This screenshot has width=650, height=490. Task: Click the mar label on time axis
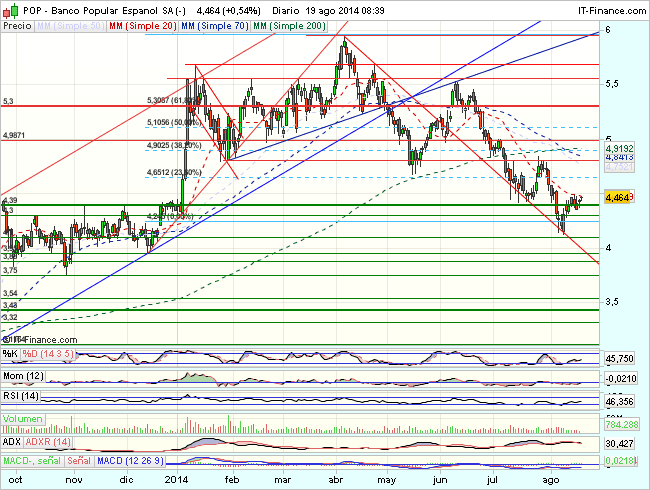point(282,480)
